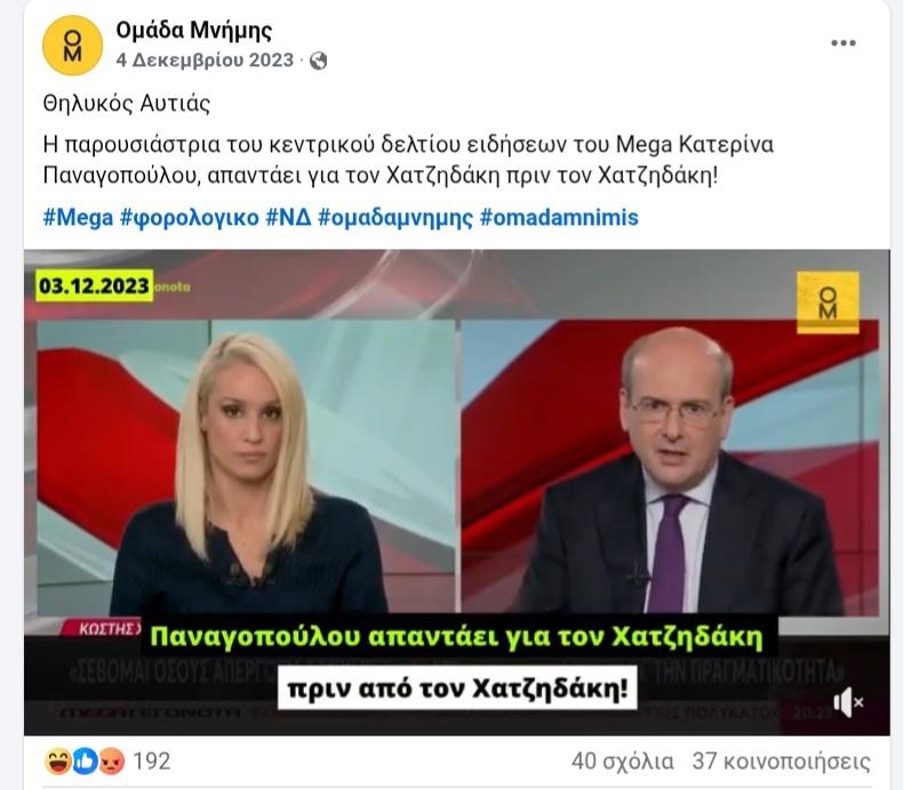The height and width of the screenshot is (790, 904).
Task: Click the 03.12.2023 date label in video
Action: [x=94, y=286]
